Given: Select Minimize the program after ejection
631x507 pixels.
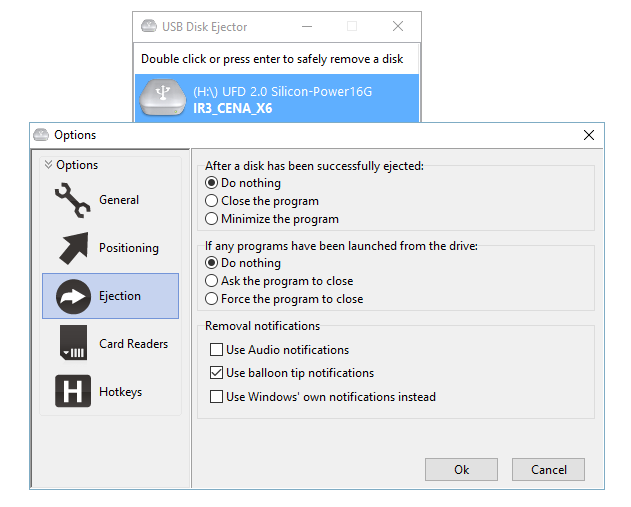Looking at the screenshot, I should click(211, 219).
